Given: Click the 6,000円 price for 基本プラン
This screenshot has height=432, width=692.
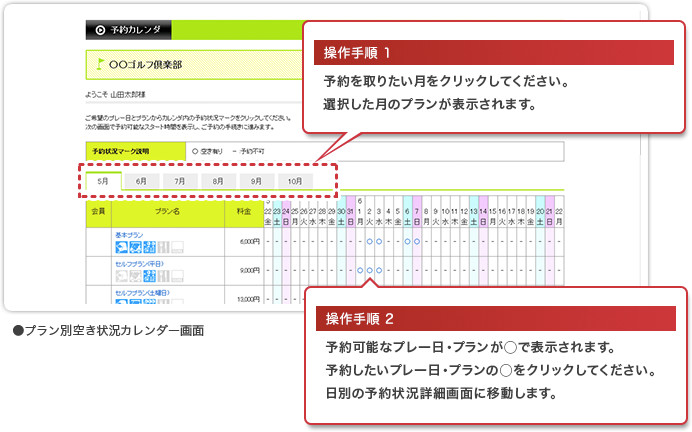Looking at the screenshot, I should pos(250,242).
